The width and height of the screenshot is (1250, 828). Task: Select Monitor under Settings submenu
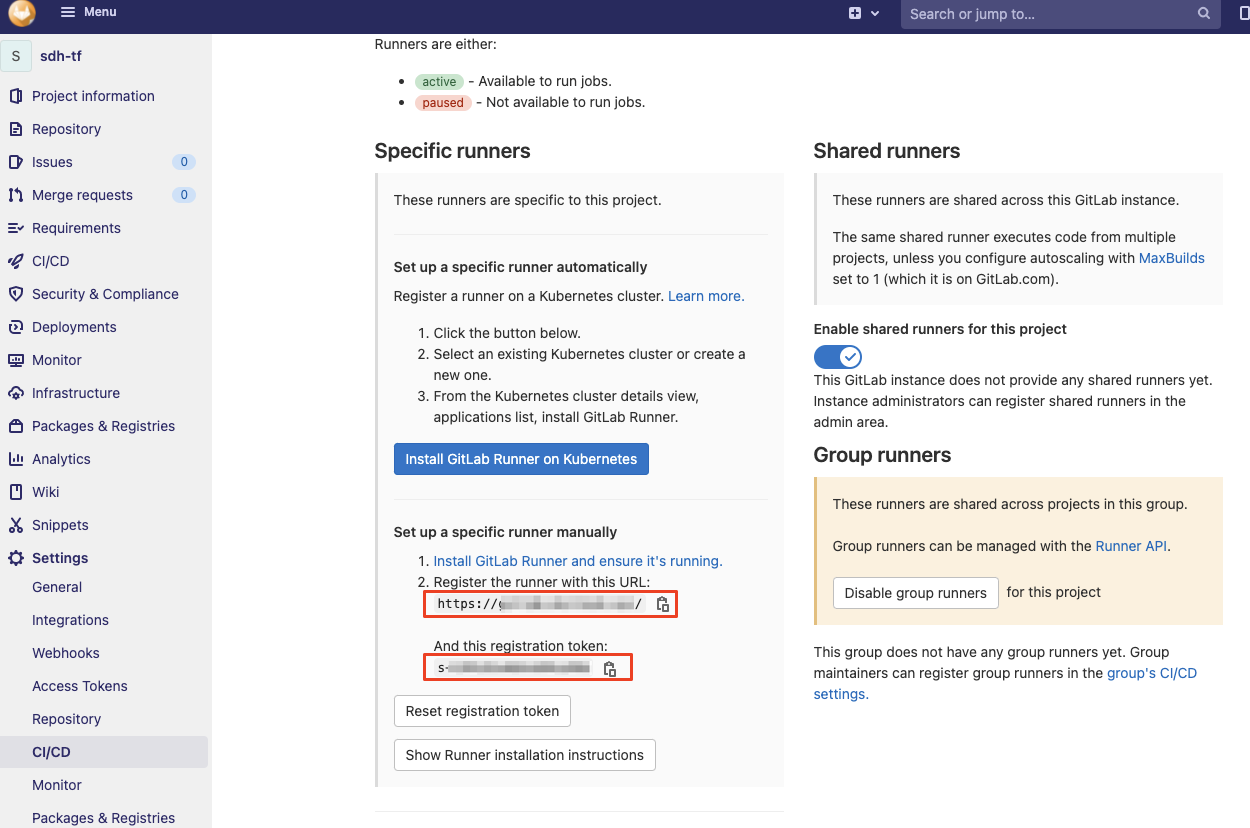(57, 785)
